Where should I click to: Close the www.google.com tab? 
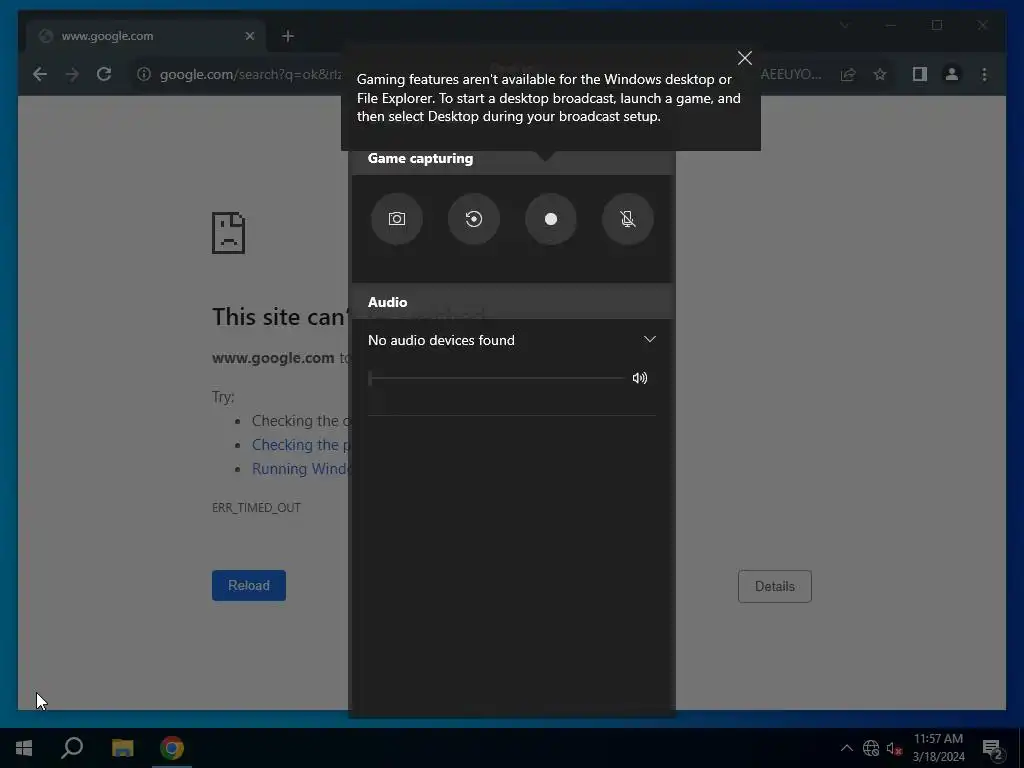coord(249,36)
